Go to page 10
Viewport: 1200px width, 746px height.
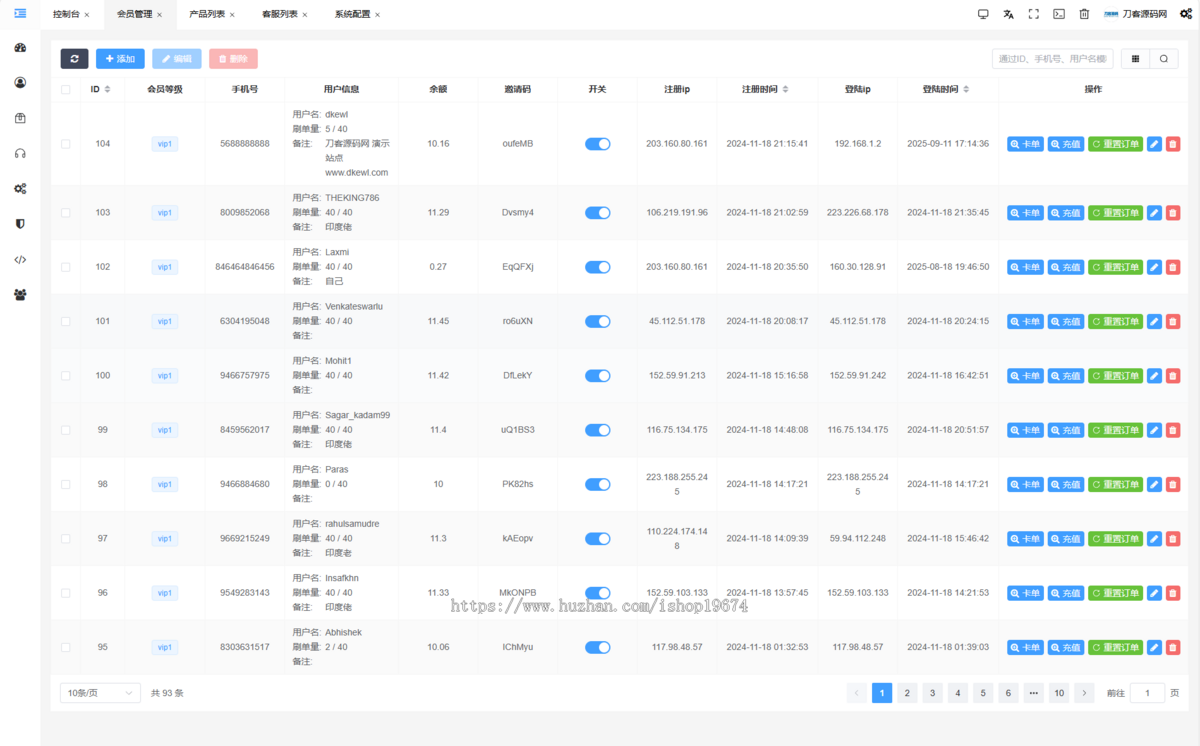1058,693
